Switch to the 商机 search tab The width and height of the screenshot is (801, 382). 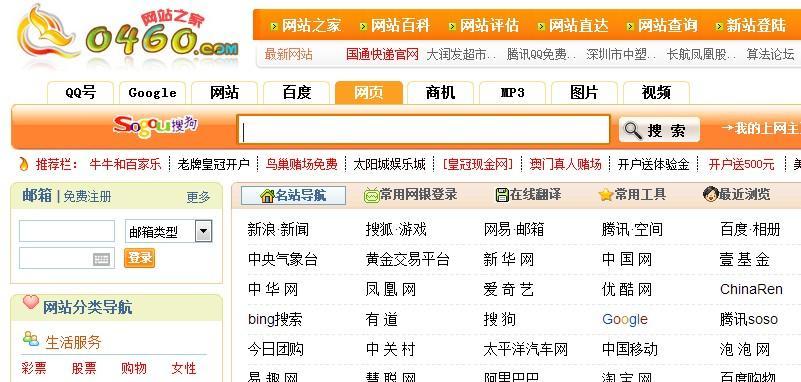[x=440, y=93]
